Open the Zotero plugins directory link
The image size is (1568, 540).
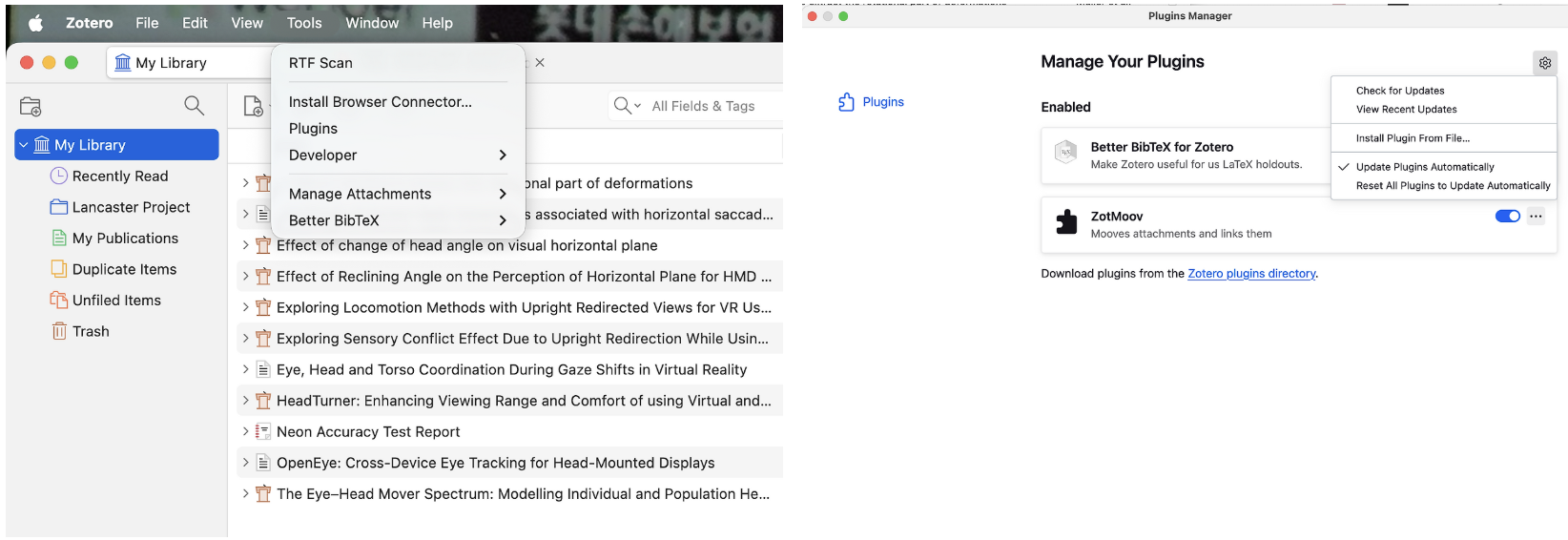coord(1251,274)
